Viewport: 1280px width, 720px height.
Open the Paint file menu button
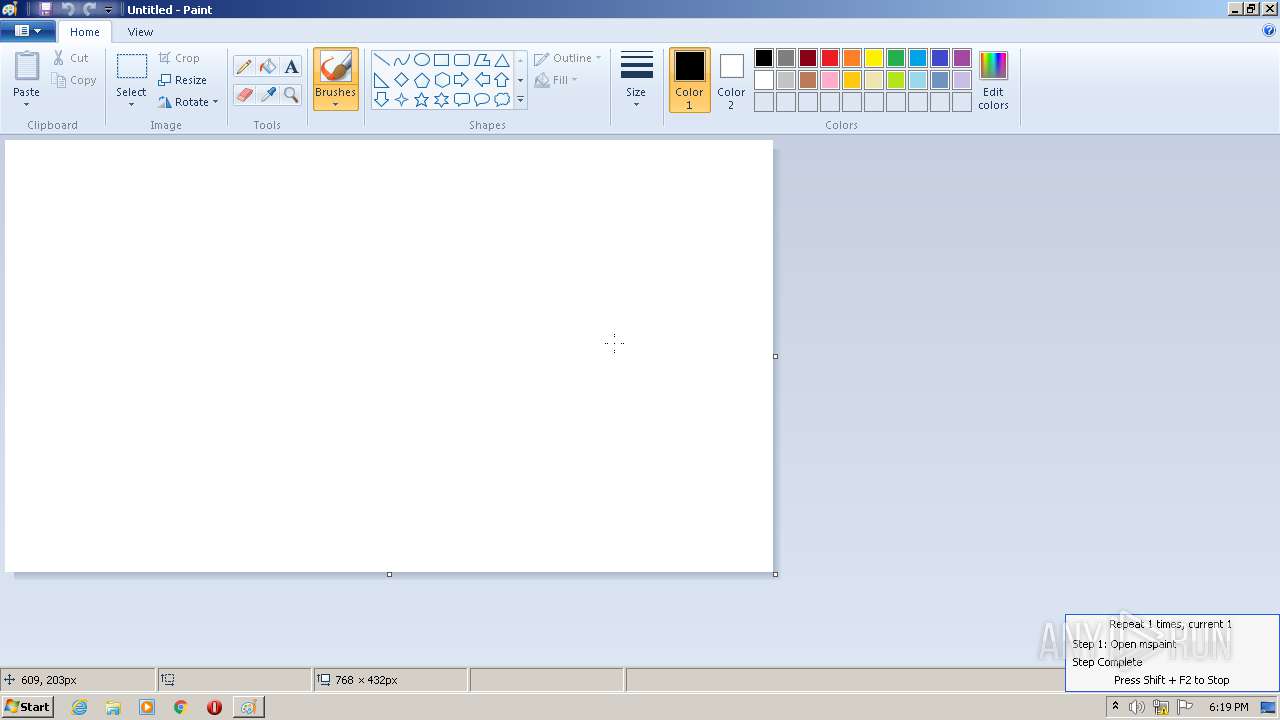[27, 31]
